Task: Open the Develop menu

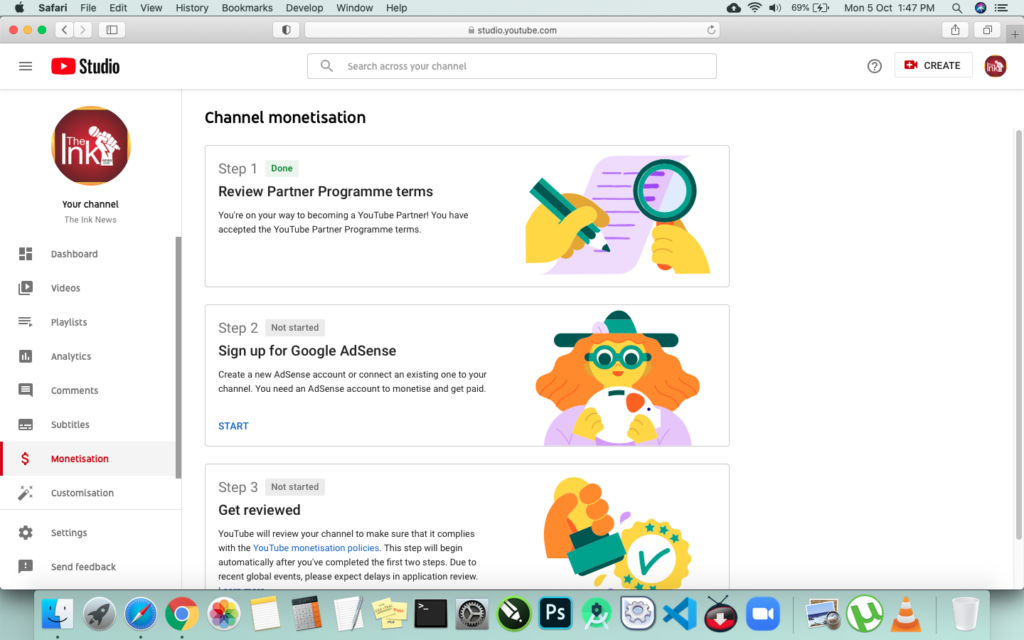Action: 304,8
